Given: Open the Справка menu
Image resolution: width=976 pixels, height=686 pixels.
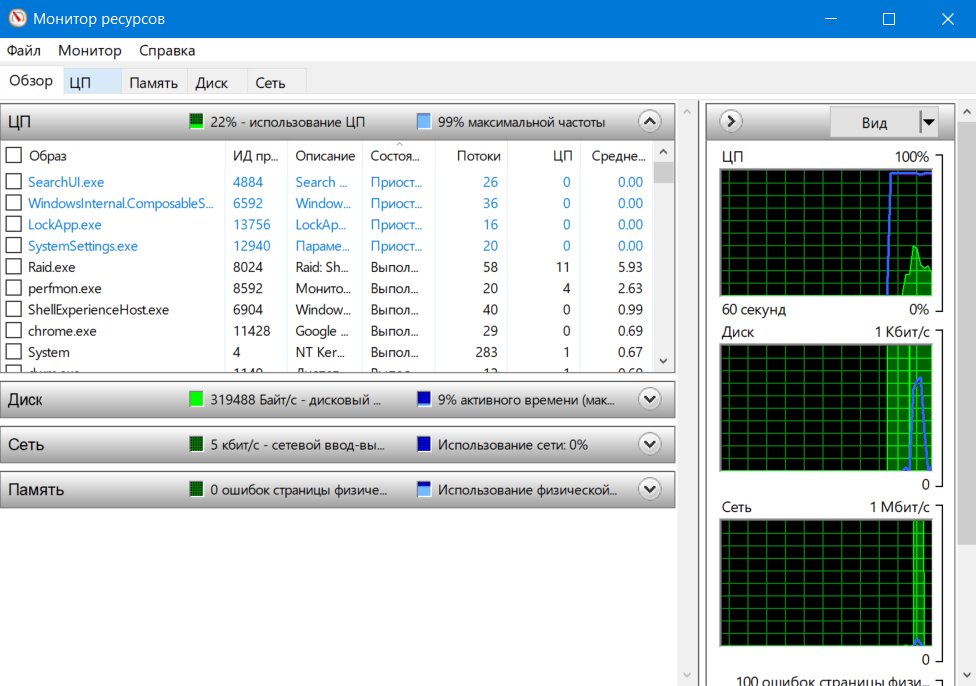Looking at the screenshot, I should coord(167,50).
